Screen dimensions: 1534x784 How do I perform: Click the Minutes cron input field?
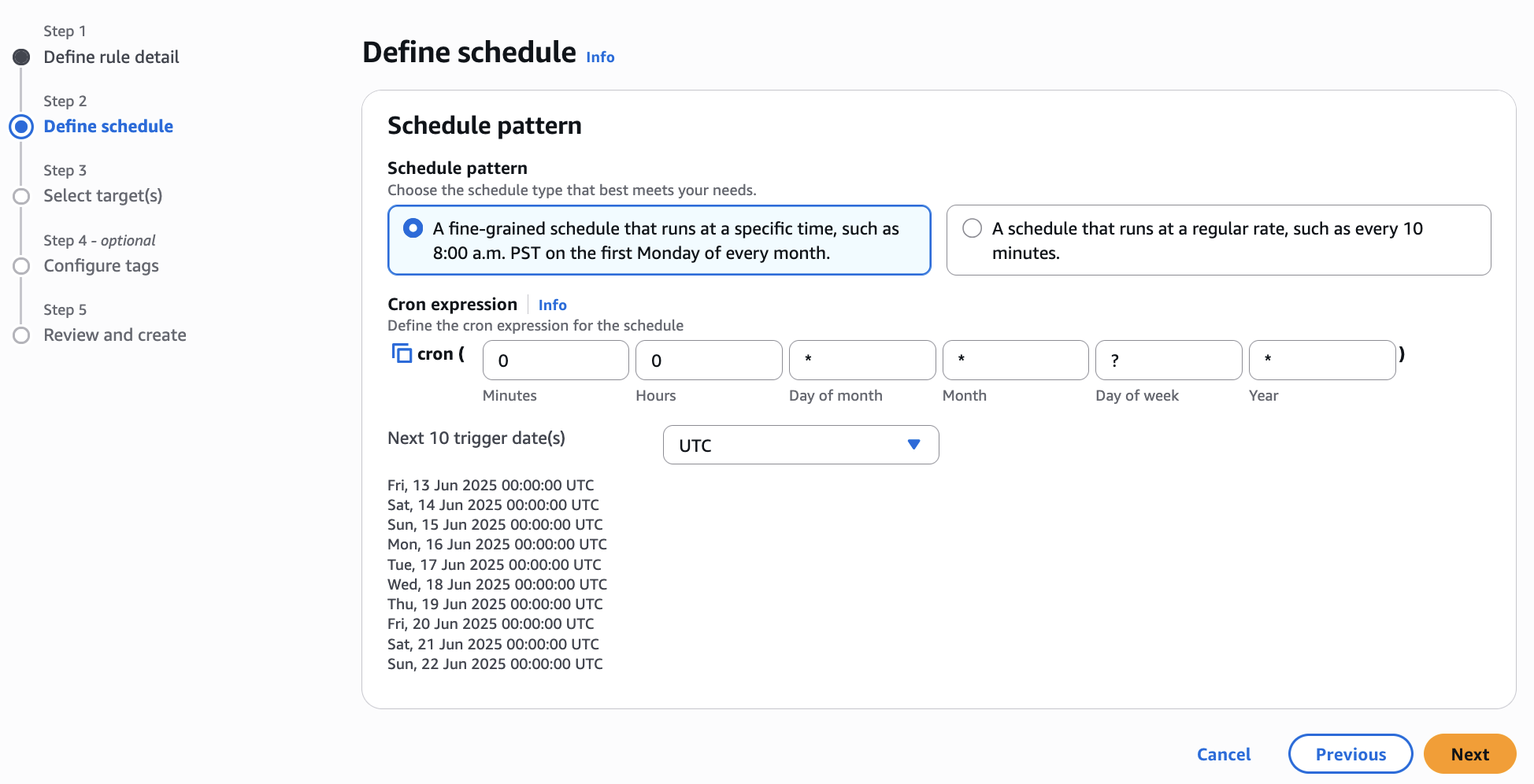point(555,361)
